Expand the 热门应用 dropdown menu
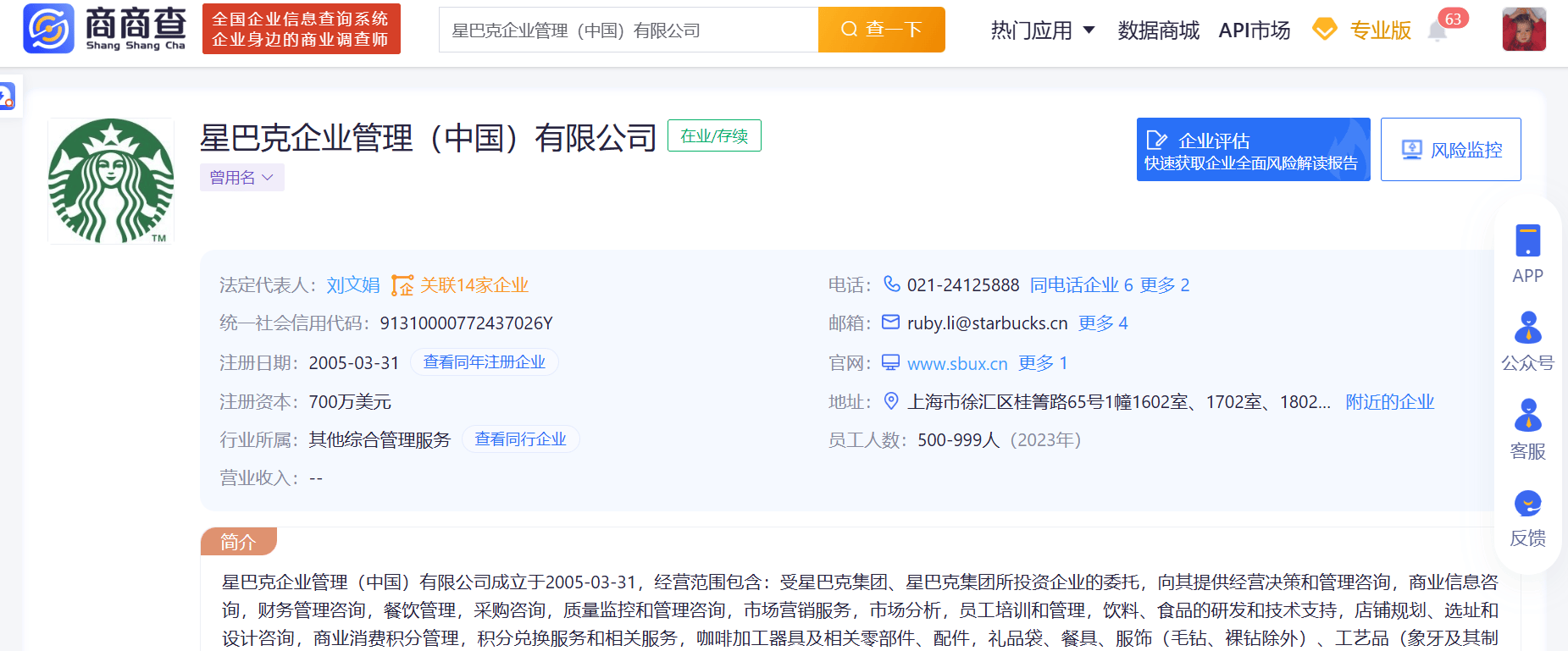This screenshot has height=651, width=1568. (1043, 30)
